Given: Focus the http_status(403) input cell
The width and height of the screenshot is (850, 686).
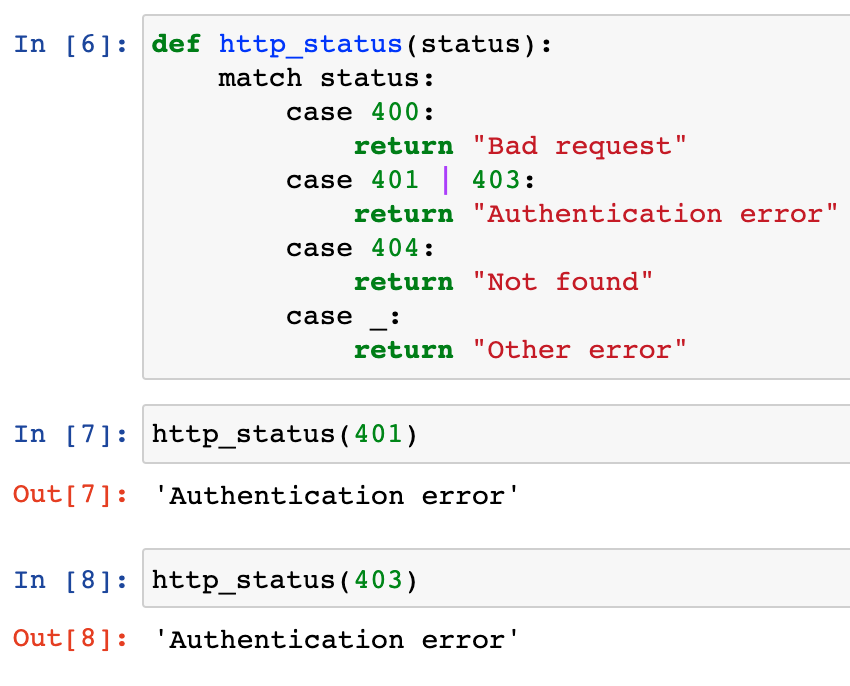Looking at the screenshot, I should pyautogui.click(x=500, y=580).
